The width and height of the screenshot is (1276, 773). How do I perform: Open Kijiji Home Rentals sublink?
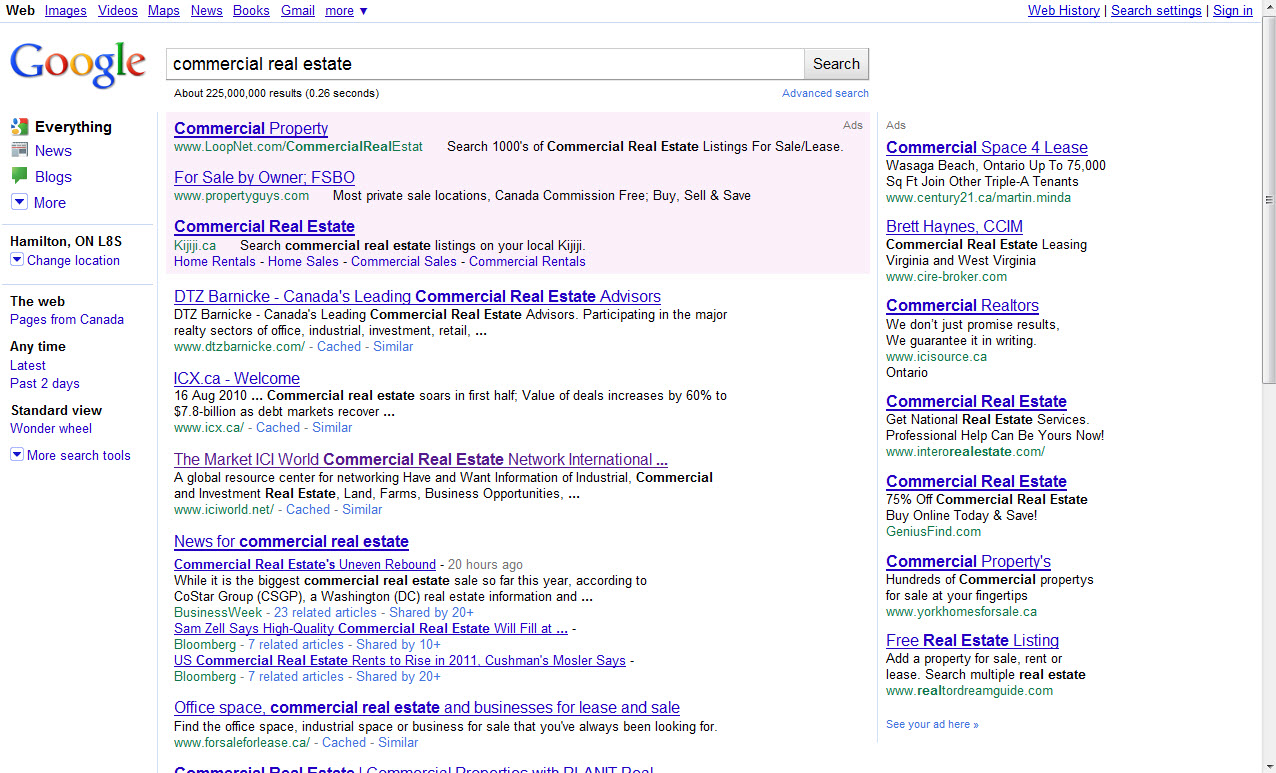click(x=215, y=261)
